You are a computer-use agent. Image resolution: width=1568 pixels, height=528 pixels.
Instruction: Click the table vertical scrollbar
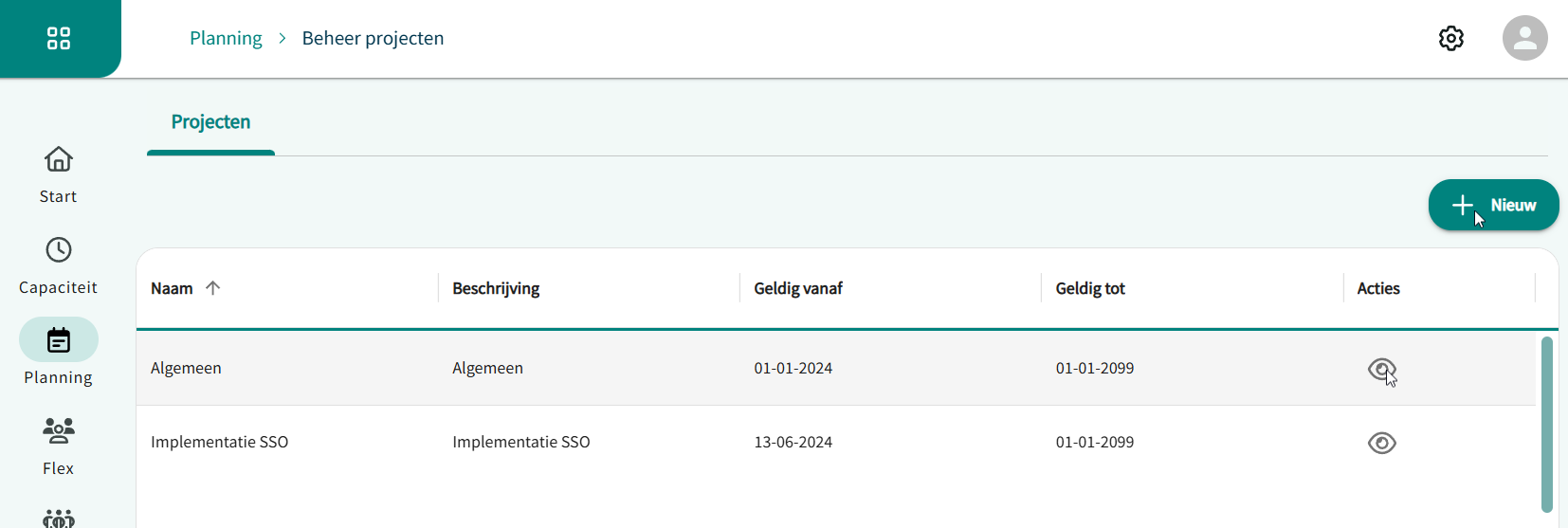1546,423
